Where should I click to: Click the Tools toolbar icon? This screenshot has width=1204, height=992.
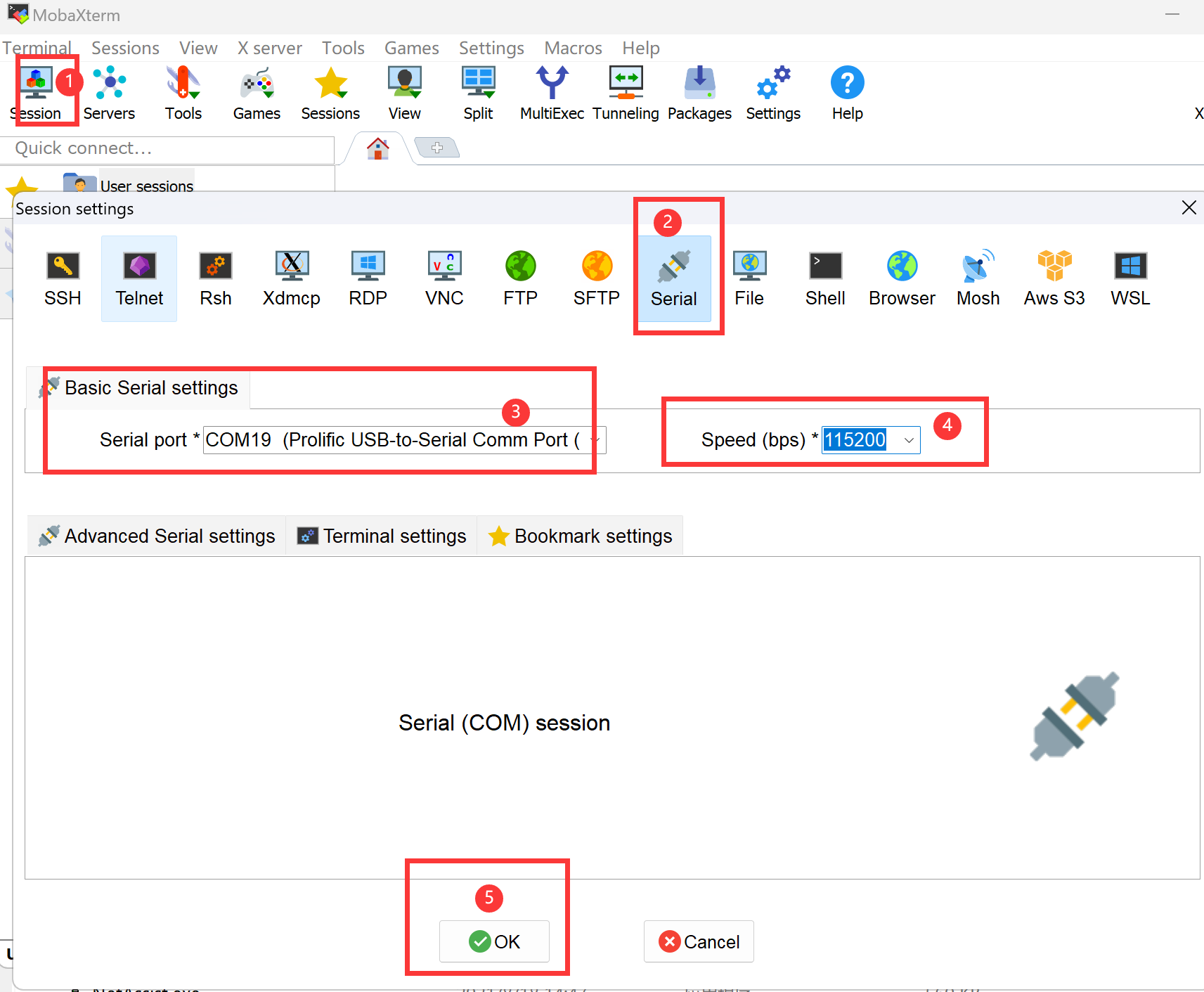[183, 94]
